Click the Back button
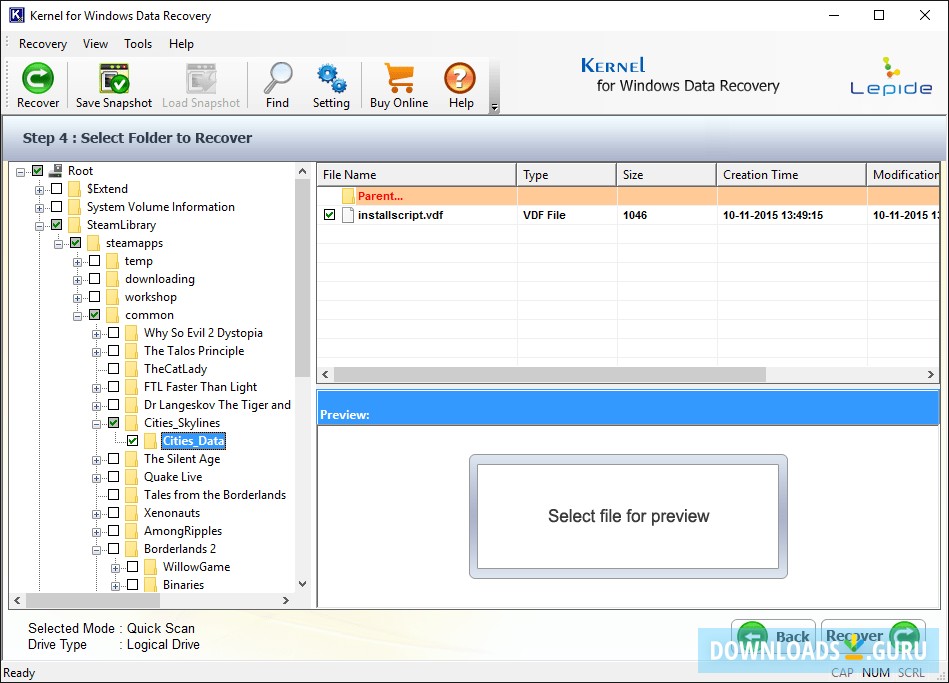Viewport: 949px width, 683px height. [773, 636]
